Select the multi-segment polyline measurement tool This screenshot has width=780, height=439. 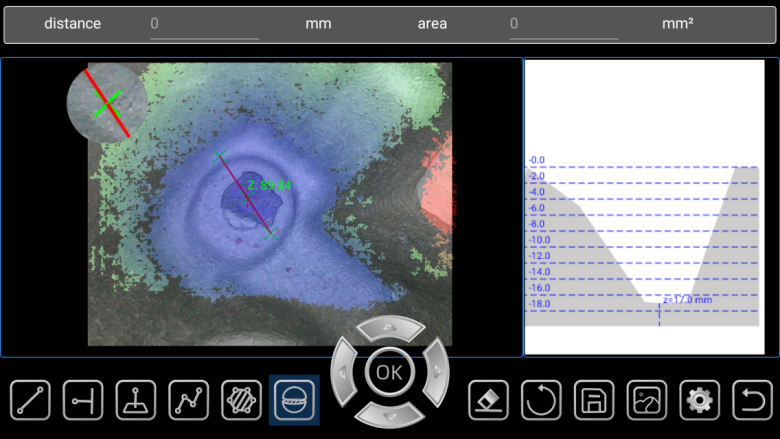pos(189,400)
